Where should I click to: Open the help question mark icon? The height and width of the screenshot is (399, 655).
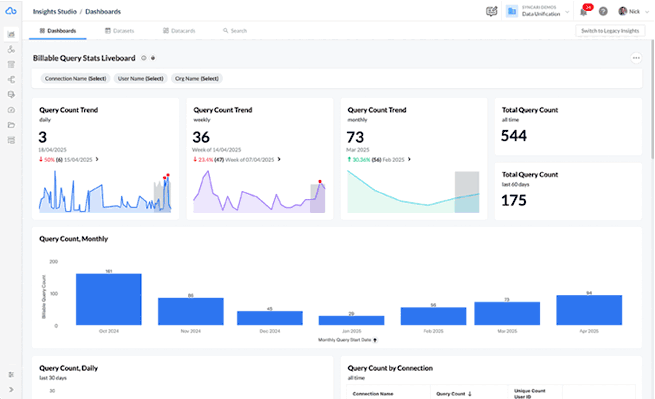coord(603,11)
